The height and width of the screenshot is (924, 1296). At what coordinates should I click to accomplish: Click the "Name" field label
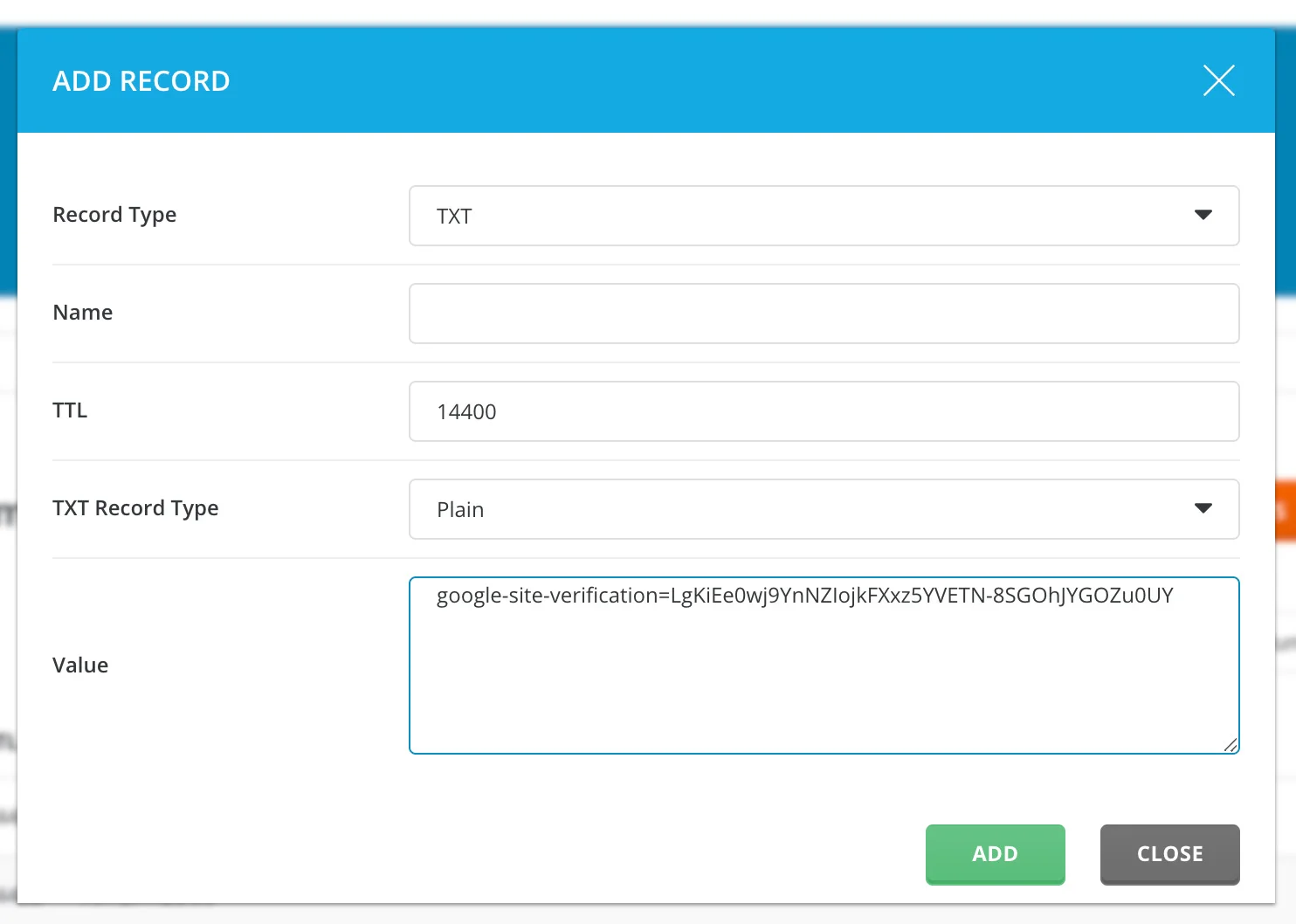point(83,313)
